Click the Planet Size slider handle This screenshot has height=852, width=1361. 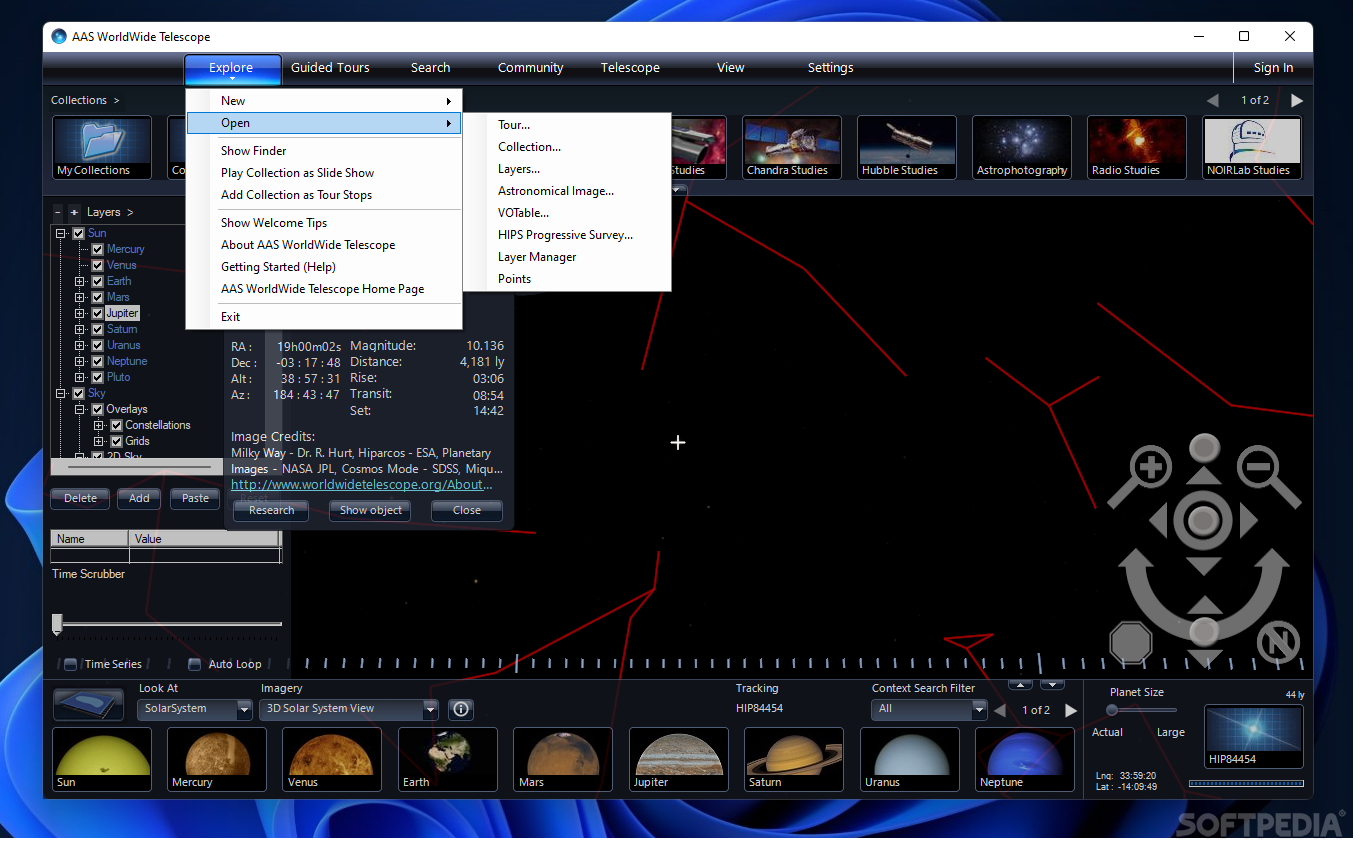(1112, 710)
